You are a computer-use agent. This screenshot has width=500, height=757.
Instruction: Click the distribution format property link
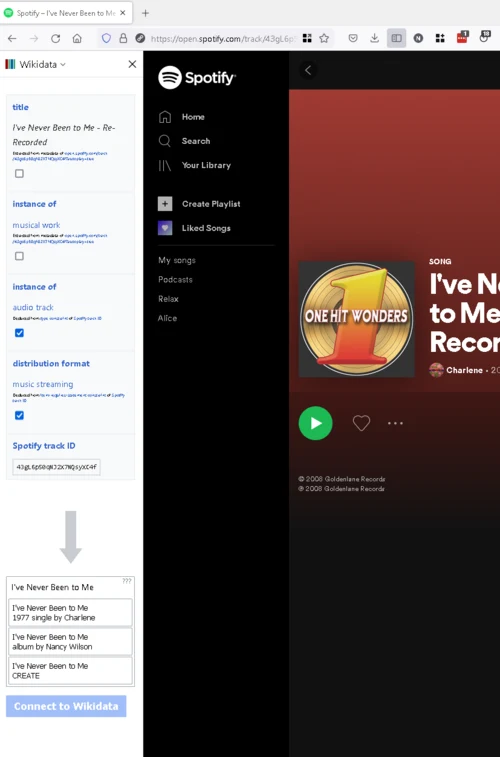pos(51,364)
